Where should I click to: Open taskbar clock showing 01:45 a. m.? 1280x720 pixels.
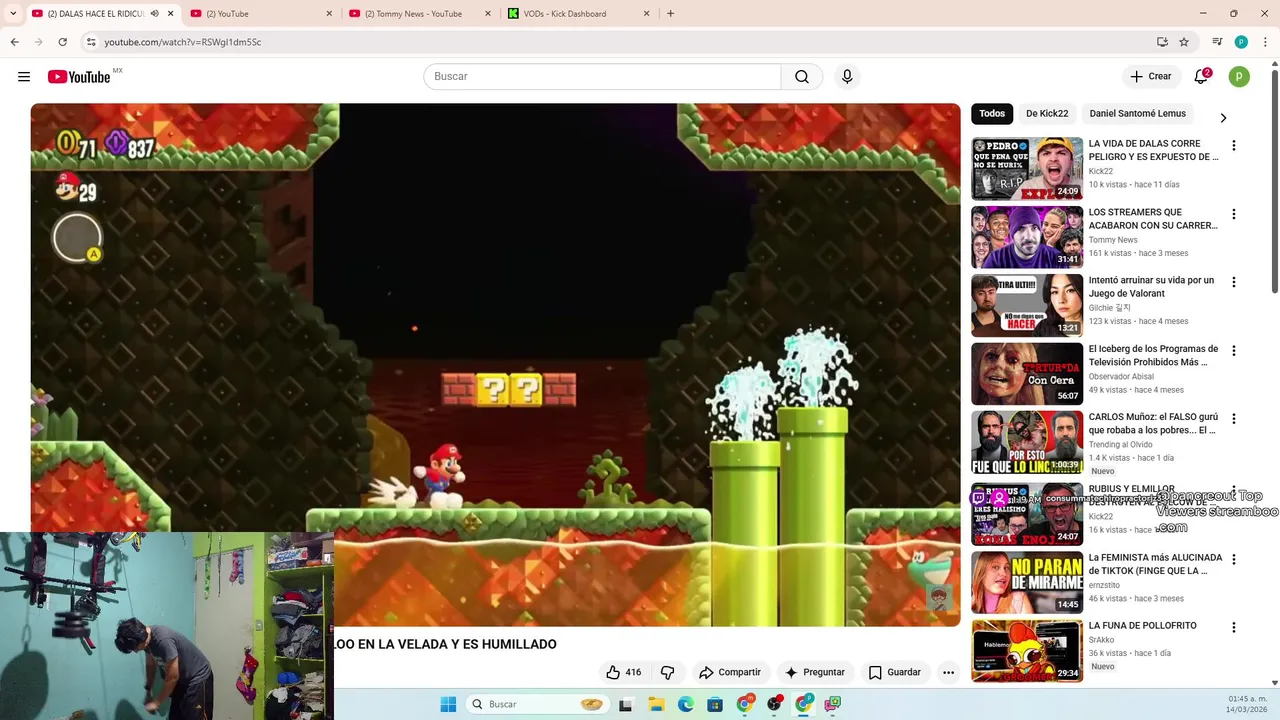click(x=1247, y=704)
